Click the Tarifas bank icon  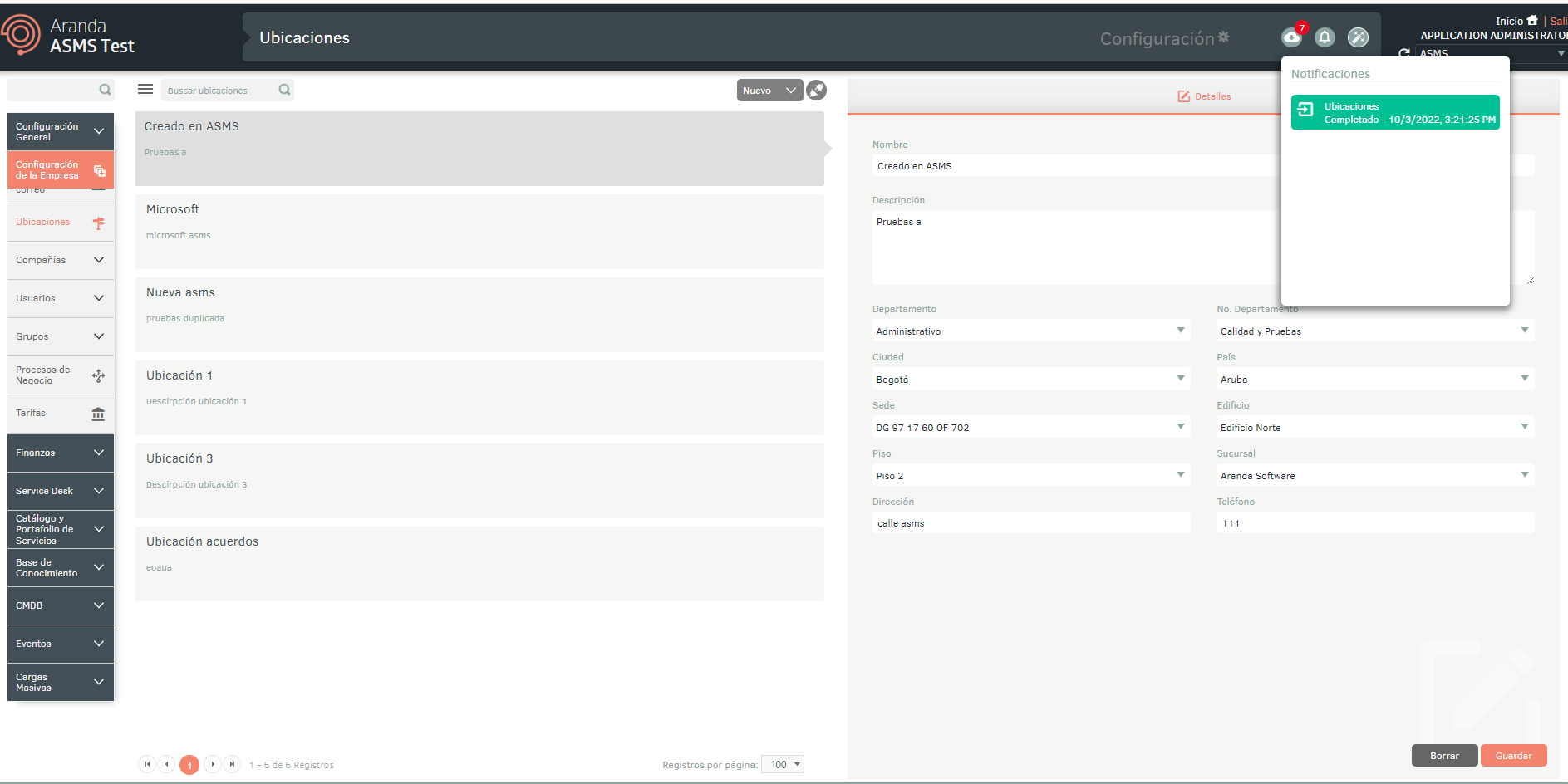[x=98, y=414]
